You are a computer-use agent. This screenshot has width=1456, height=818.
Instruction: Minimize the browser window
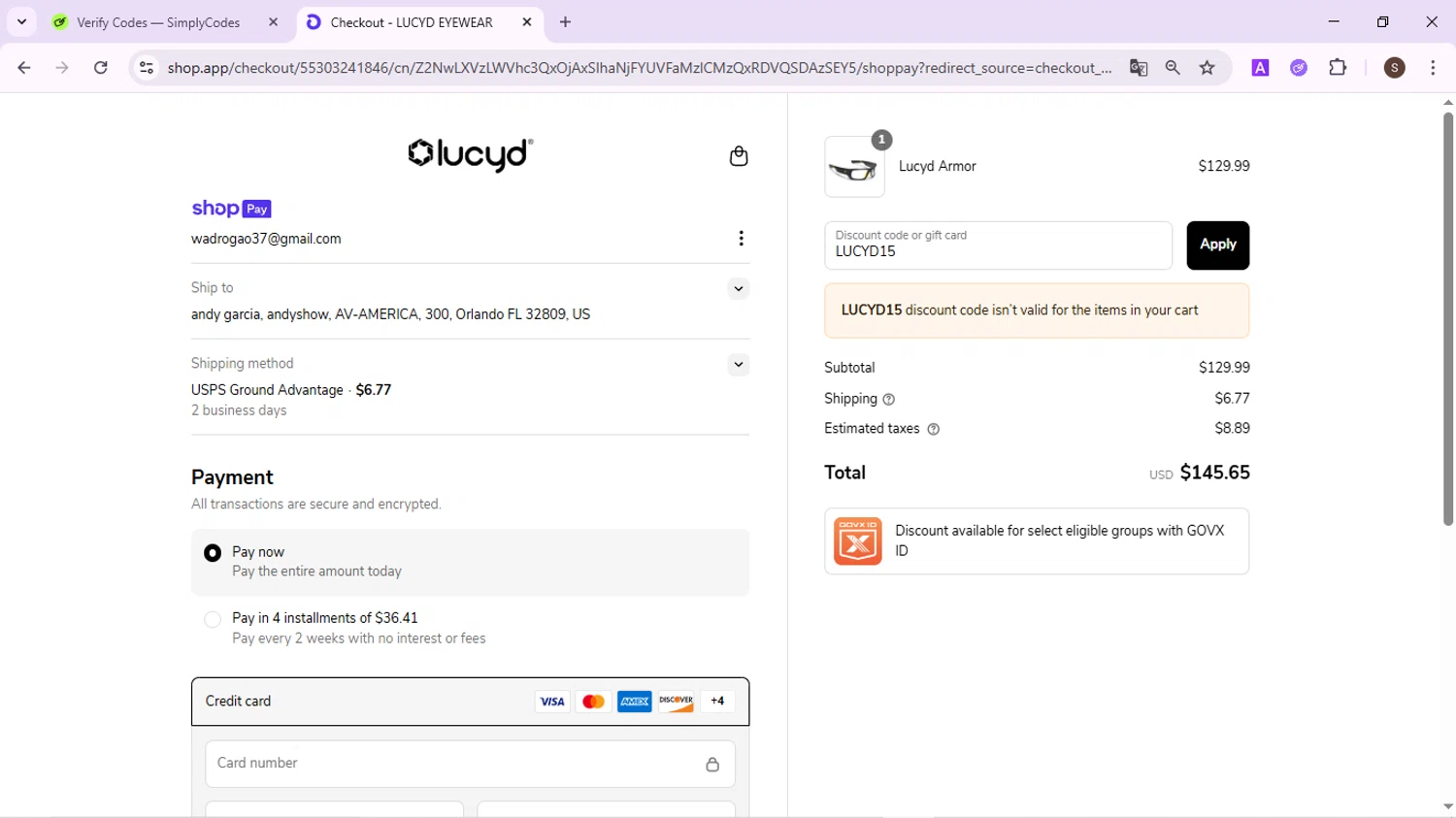[x=1334, y=21]
